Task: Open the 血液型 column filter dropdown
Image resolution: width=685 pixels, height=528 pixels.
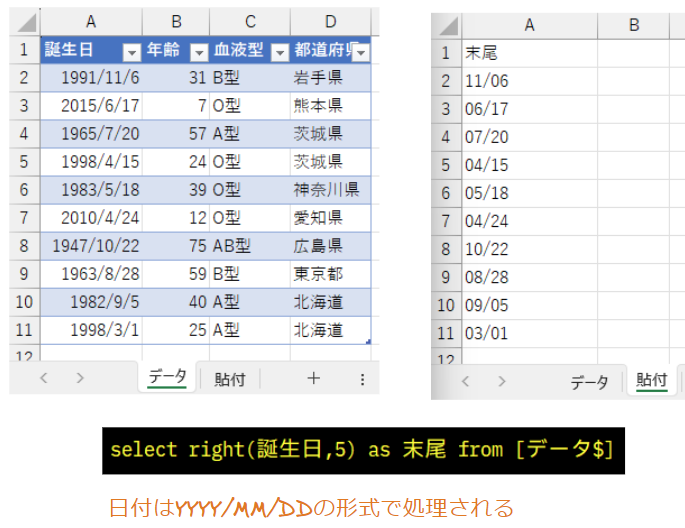Action: pos(280,53)
